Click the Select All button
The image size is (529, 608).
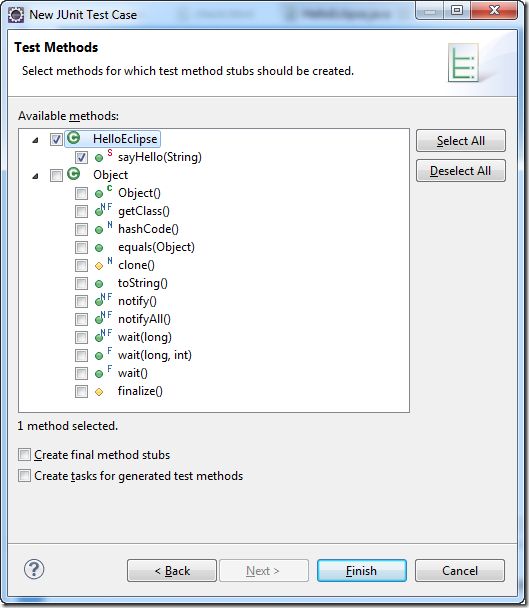tap(461, 141)
